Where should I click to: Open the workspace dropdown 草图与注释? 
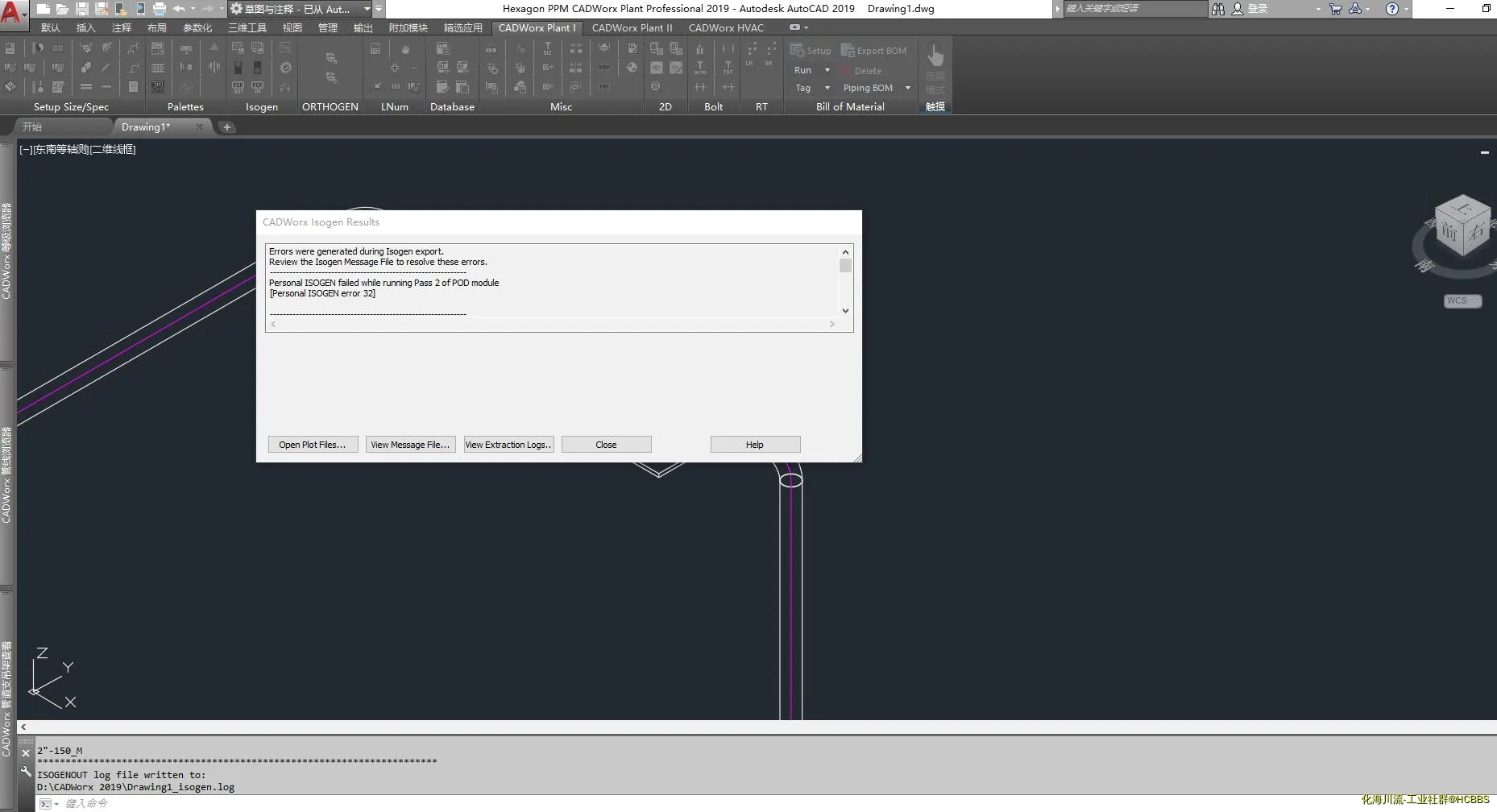click(x=299, y=9)
